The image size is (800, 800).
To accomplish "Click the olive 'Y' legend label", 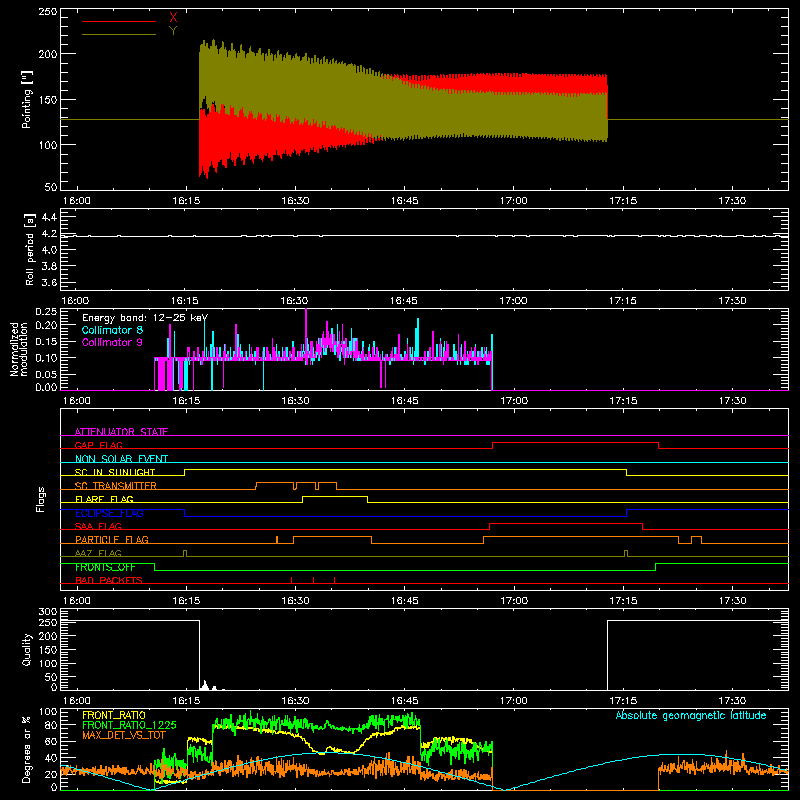I will [x=173, y=31].
